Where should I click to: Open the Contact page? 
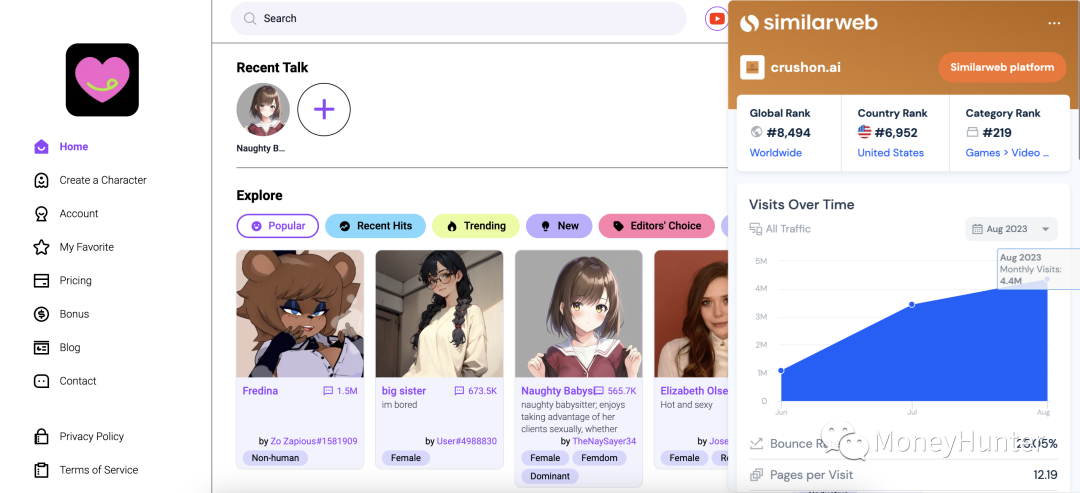point(78,381)
